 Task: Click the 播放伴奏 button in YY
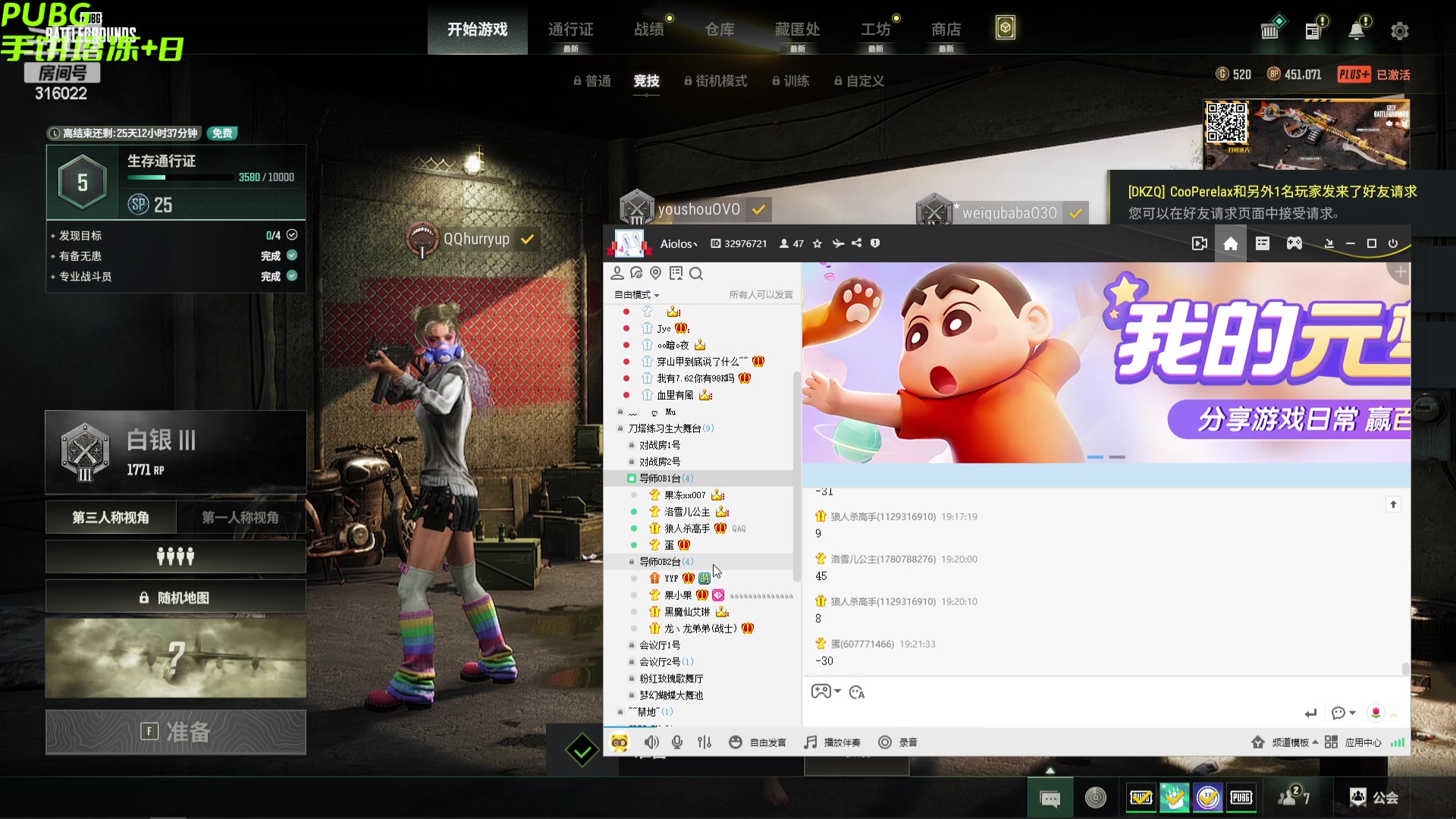tap(833, 742)
